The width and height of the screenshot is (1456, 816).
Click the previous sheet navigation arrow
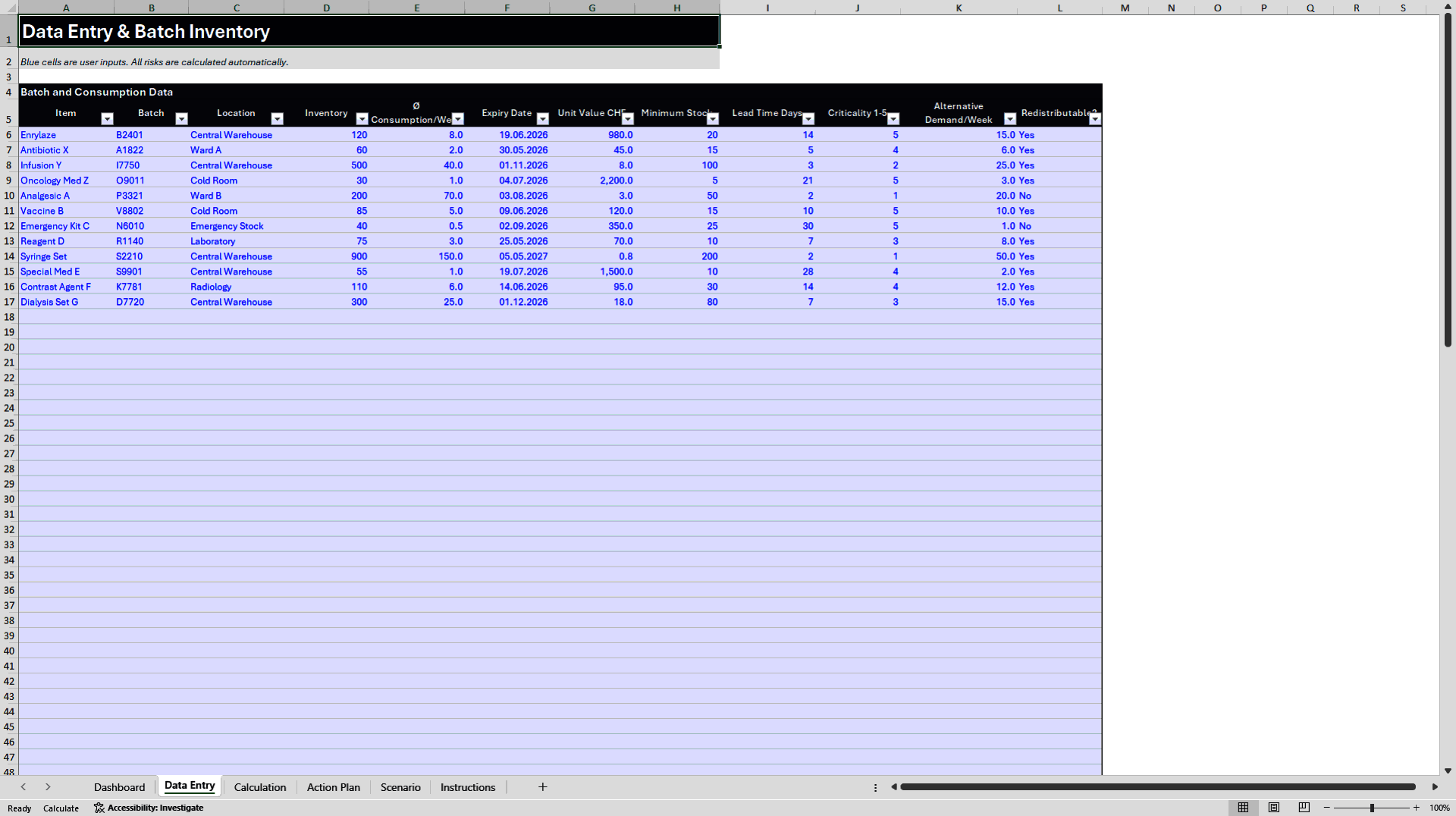24,787
